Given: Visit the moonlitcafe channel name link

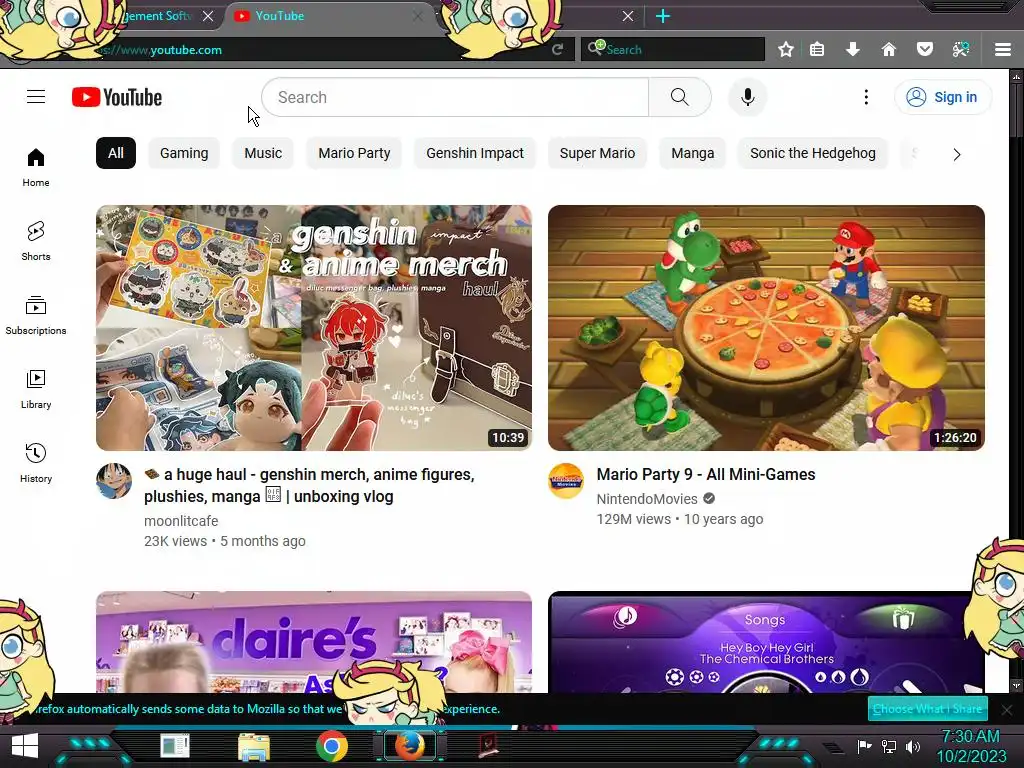Looking at the screenshot, I should click(181, 520).
